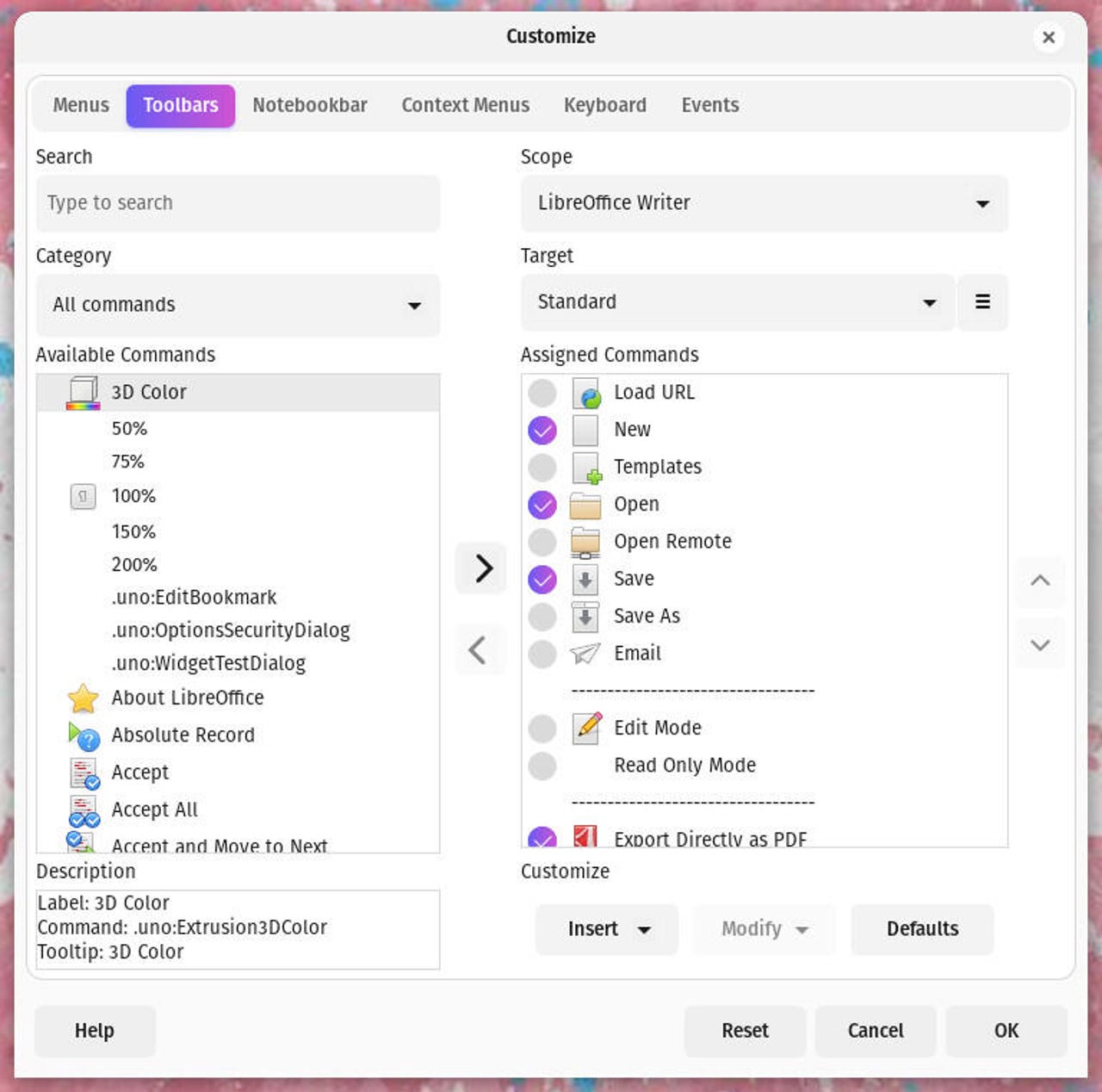Enable the Load URL toolbar item

542,393
